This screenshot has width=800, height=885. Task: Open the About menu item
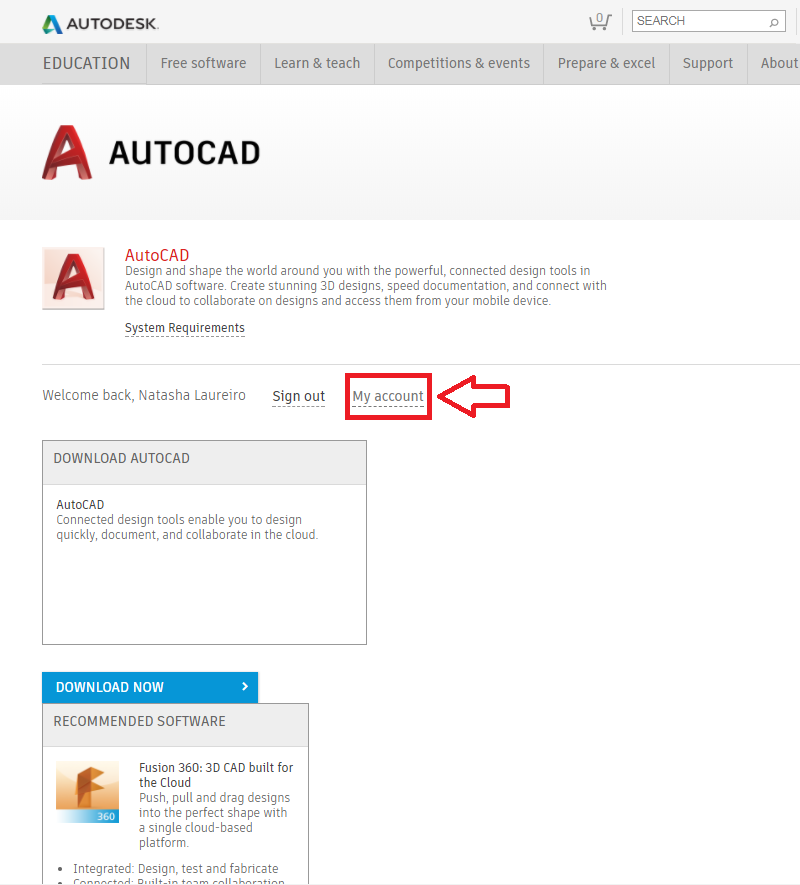coord(779,63)
